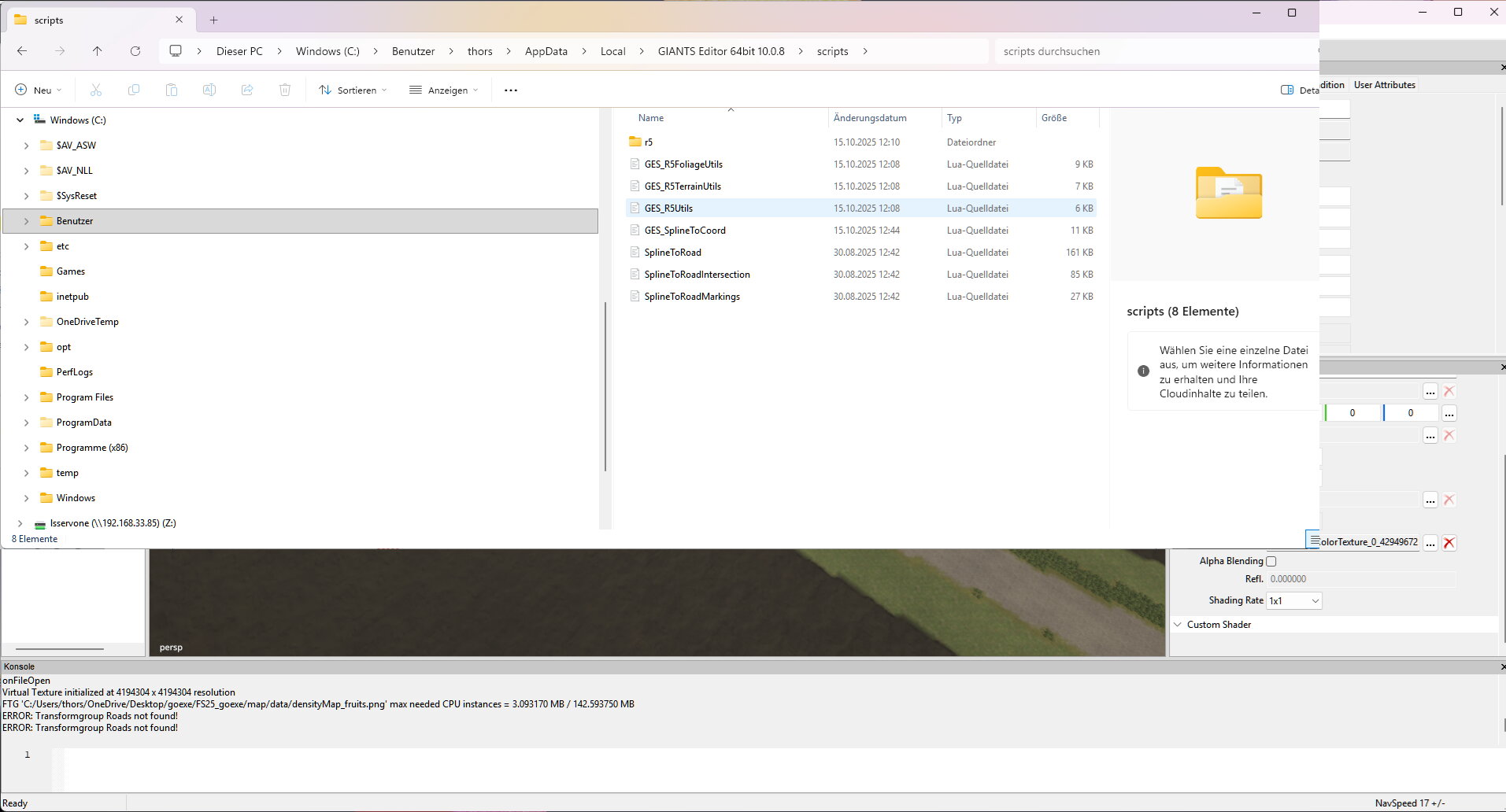Expand the Program Files folder tree
The image size is (1506, 812).
coord(26,397)
